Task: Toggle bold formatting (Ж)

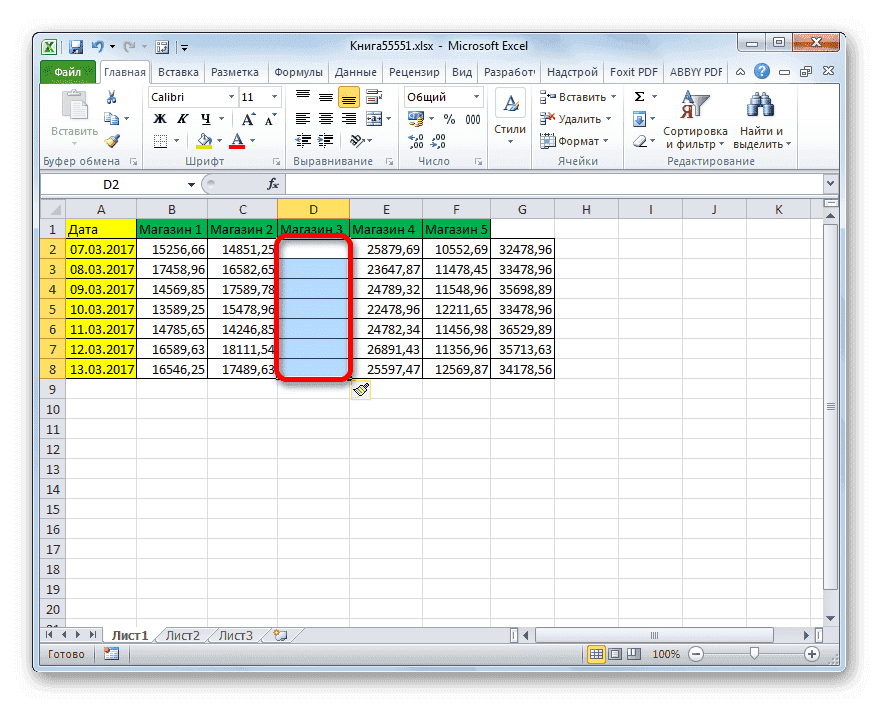Action: [x=159, y=118]
